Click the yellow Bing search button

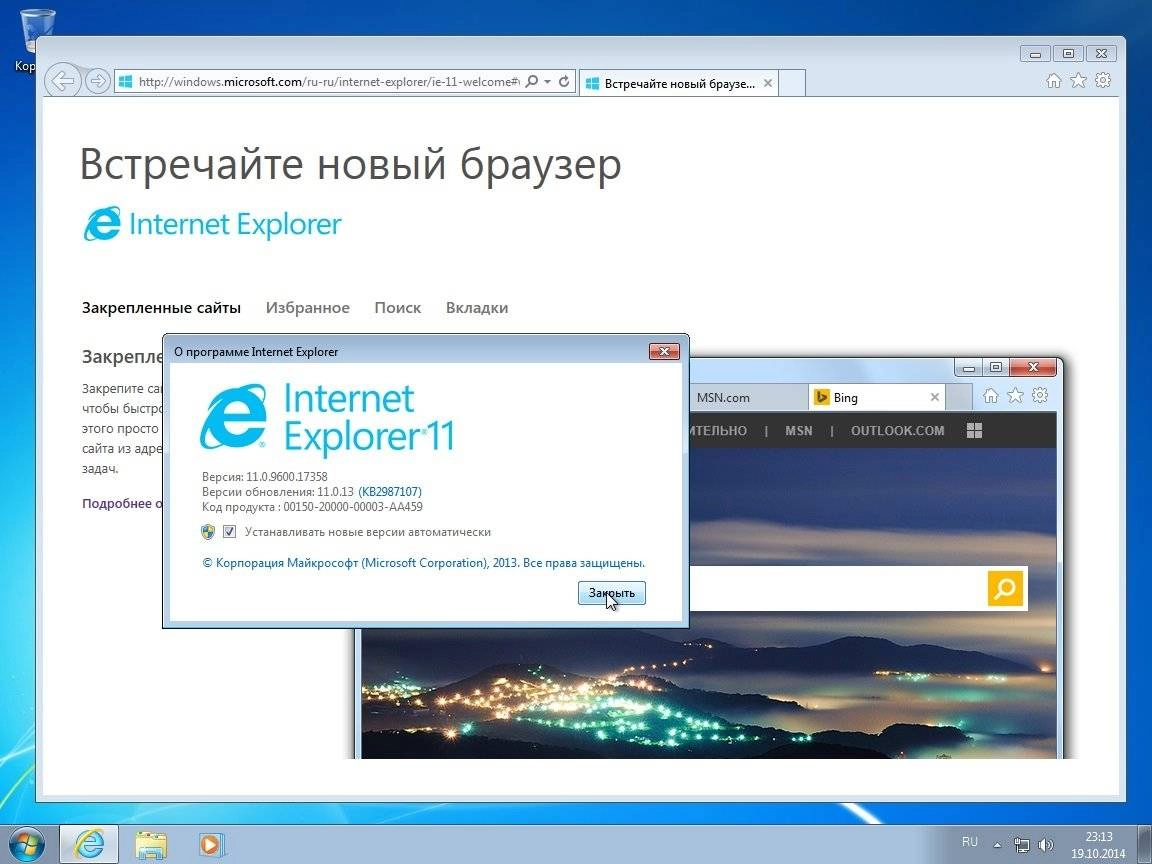tap(1005, 588)
